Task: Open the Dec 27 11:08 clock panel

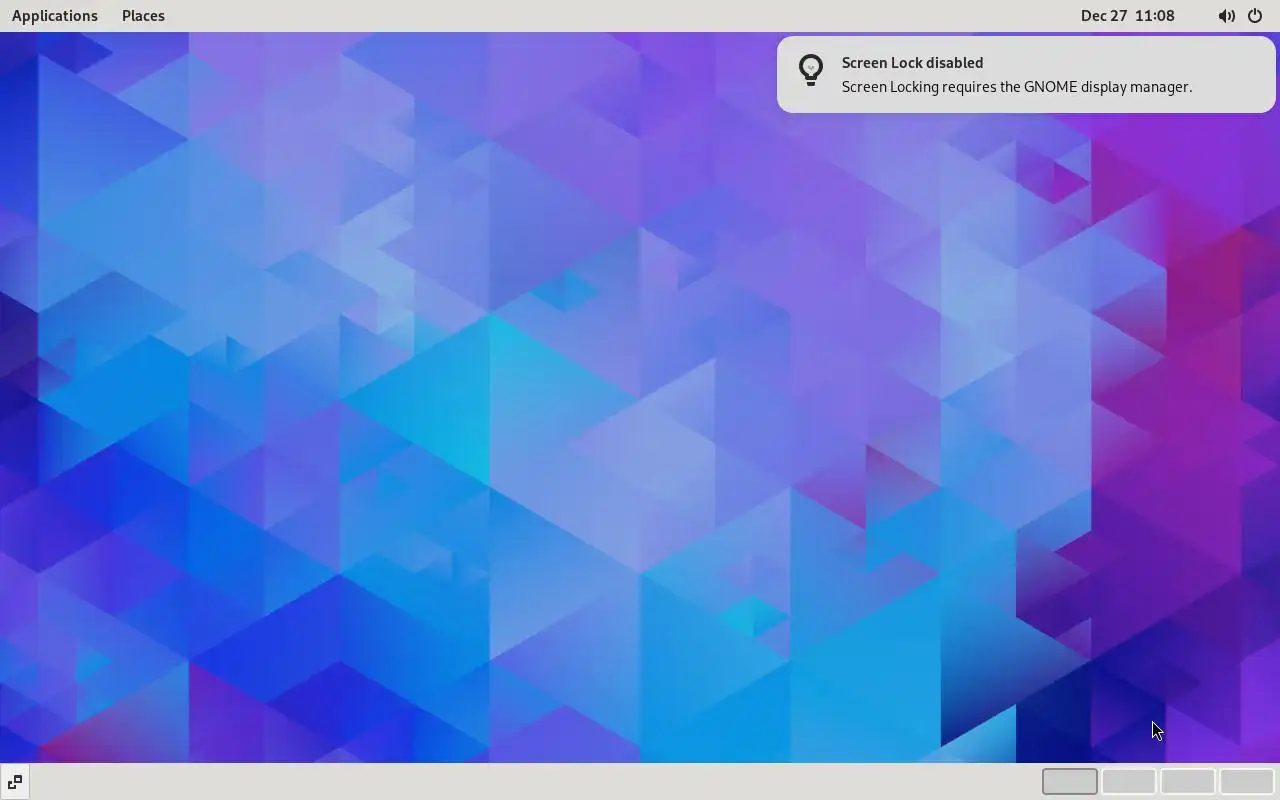Action: (1127, 16)
